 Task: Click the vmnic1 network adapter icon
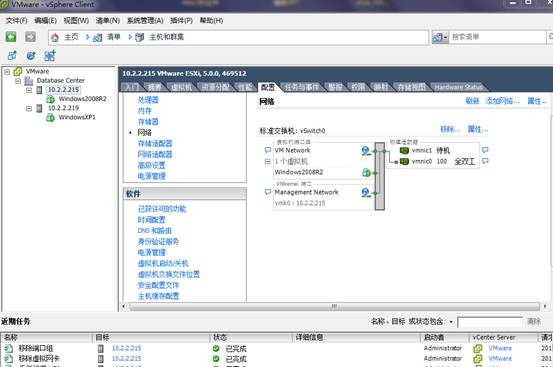pyautogui.click(x=404, y=151)
